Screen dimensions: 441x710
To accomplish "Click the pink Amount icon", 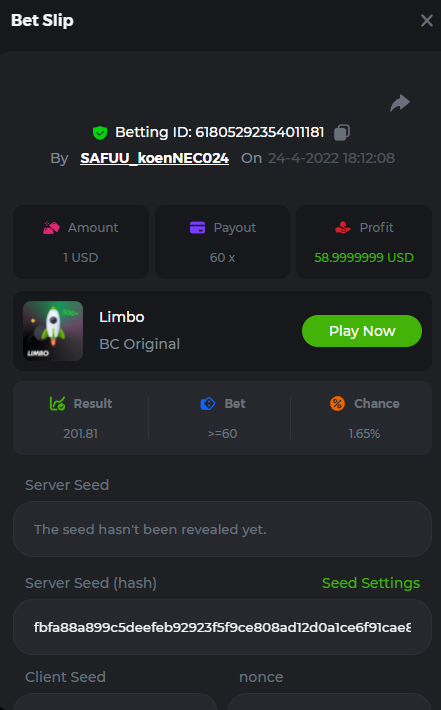I will click(52, 227).
